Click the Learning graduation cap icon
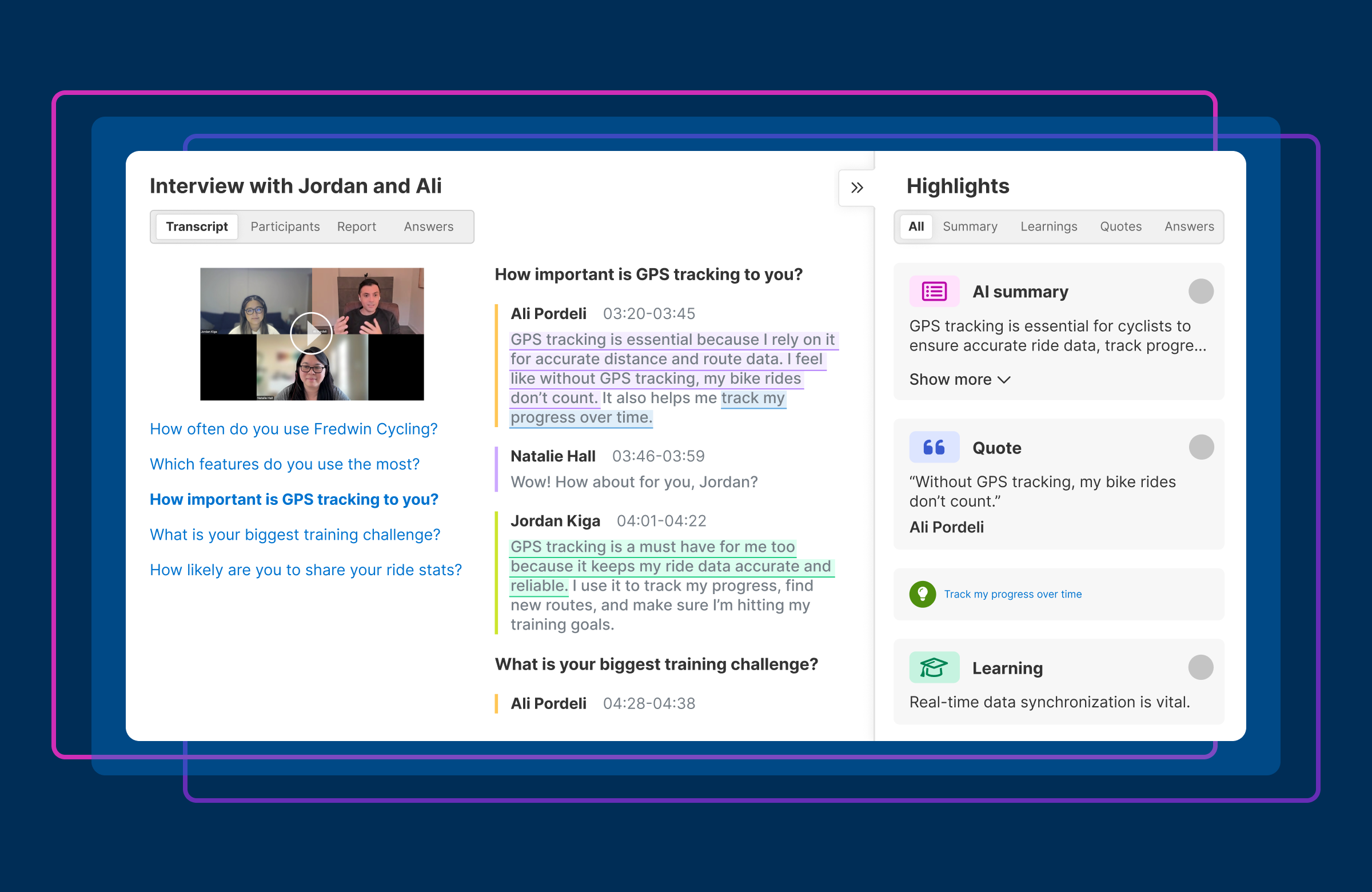The height and width of the screenshot is (892, 1372). click(x=934, y=668)
